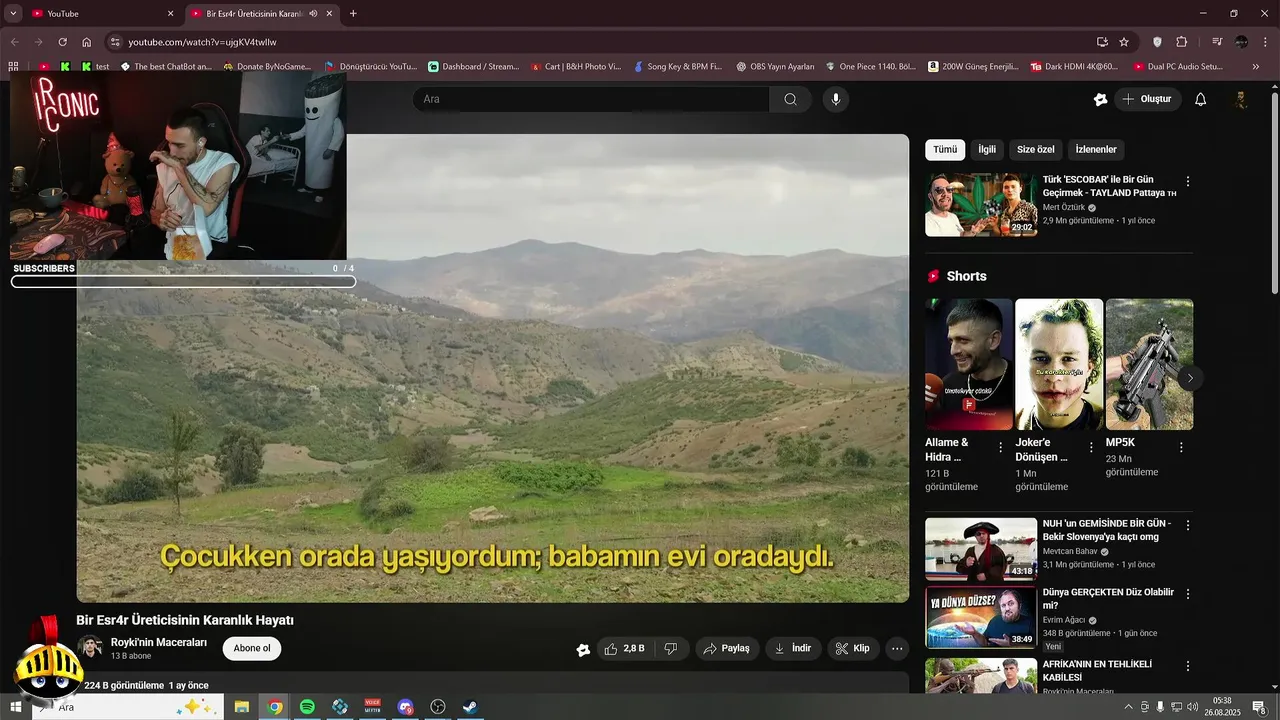This screenshot has height=720, width=1280.
Task: Open options for Allame & Hidra short
Action: tap(1001, 448)
